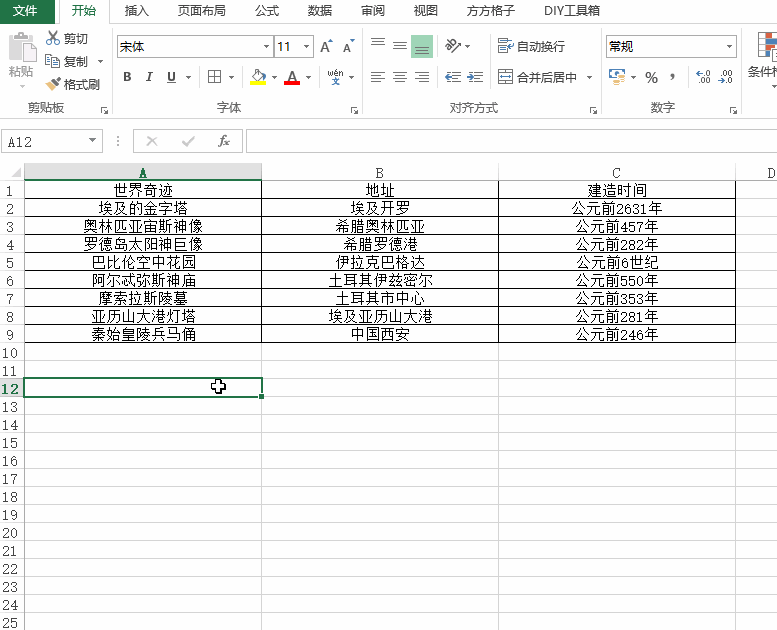Toggle Italic formatting
This screenshot has height=630, width=777.
149,77
